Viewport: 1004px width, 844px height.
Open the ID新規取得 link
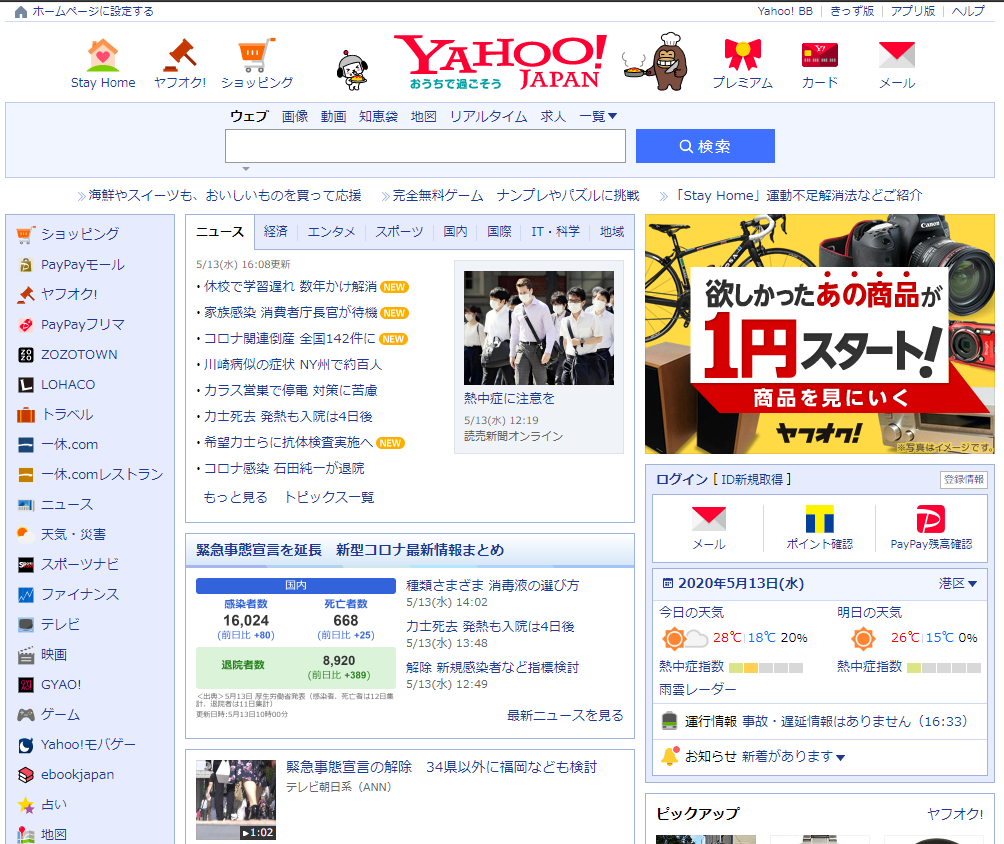752,480
